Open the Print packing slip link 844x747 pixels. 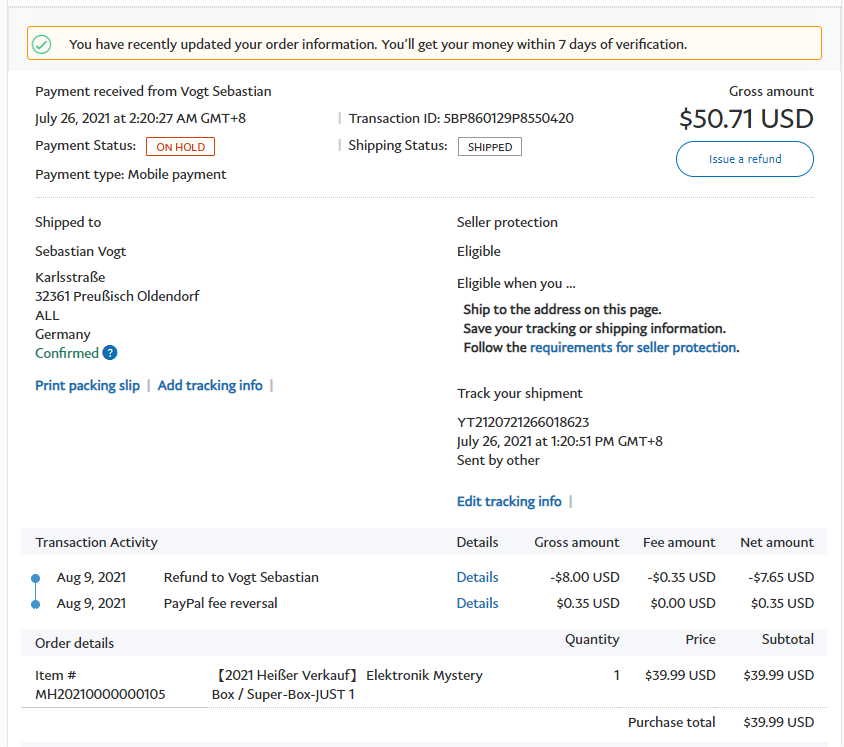click(87, 385)
